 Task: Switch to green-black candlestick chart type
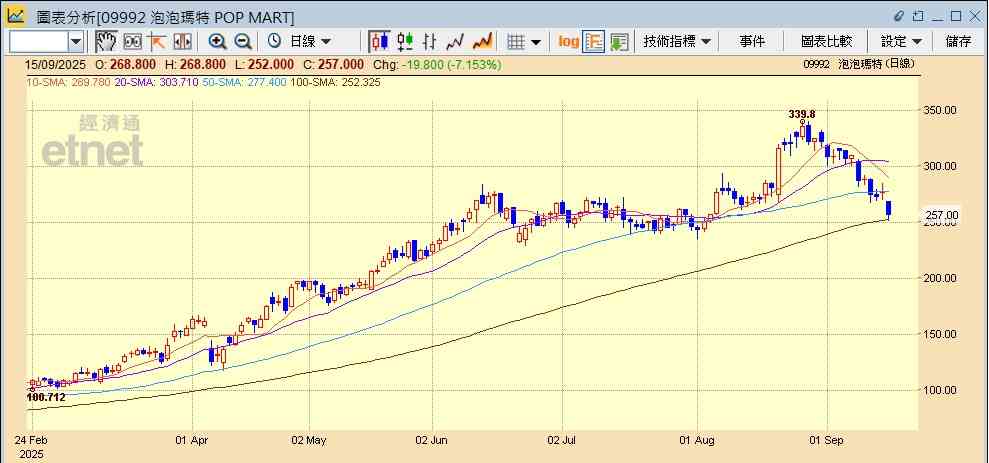coord(405,42)
